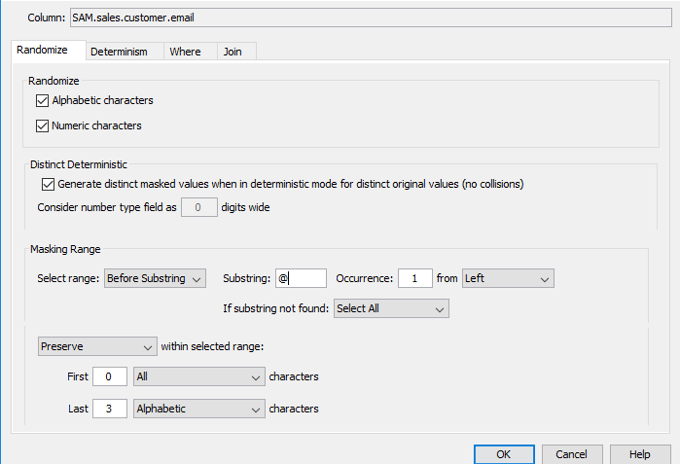Click the First characters count field
This screenshot has width=680, height=464.
[110, 377]
